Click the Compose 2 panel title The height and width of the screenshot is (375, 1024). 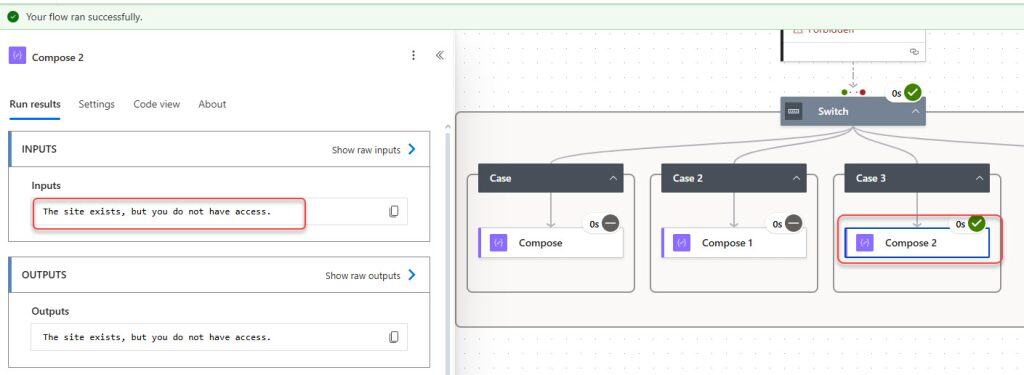(x=57, y=57)
